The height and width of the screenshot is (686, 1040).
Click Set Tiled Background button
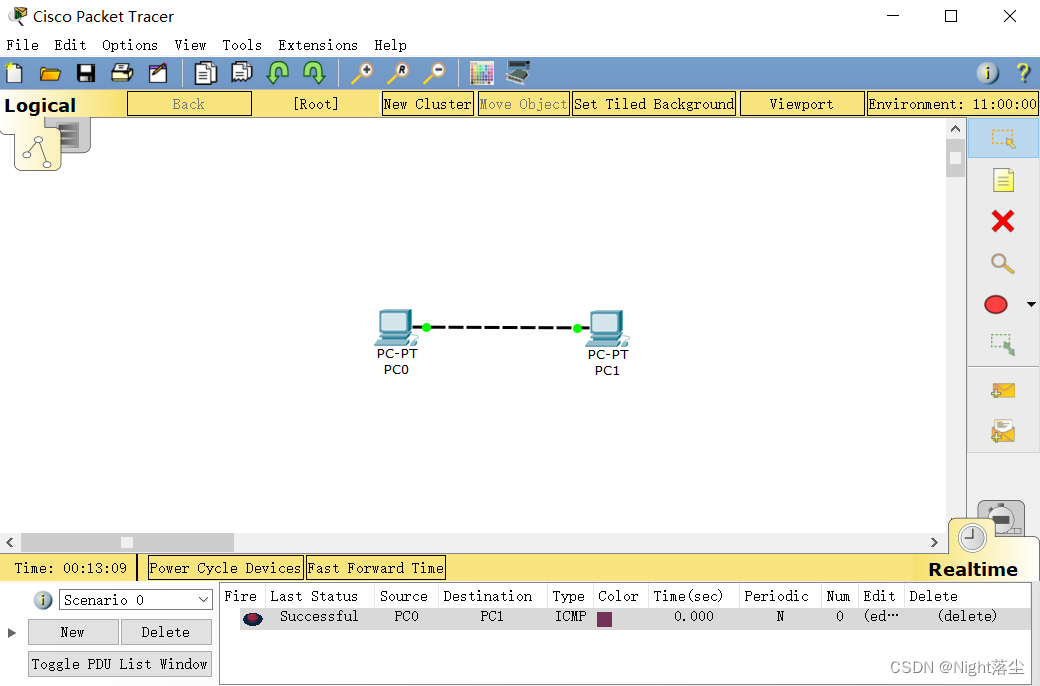tap(654, 103)
